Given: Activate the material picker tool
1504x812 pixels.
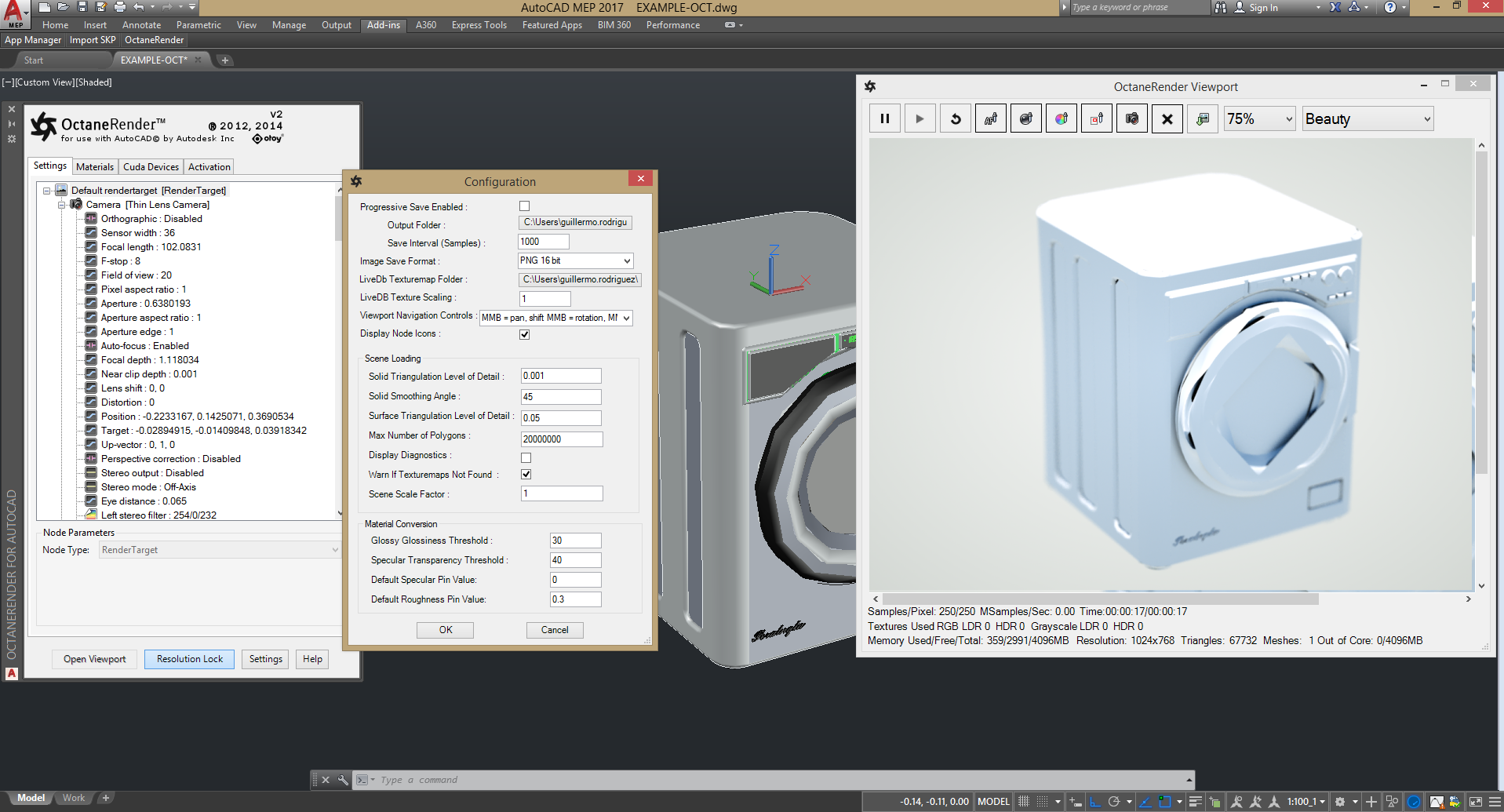Looking at the screenshot, I should click(1026, 119).
